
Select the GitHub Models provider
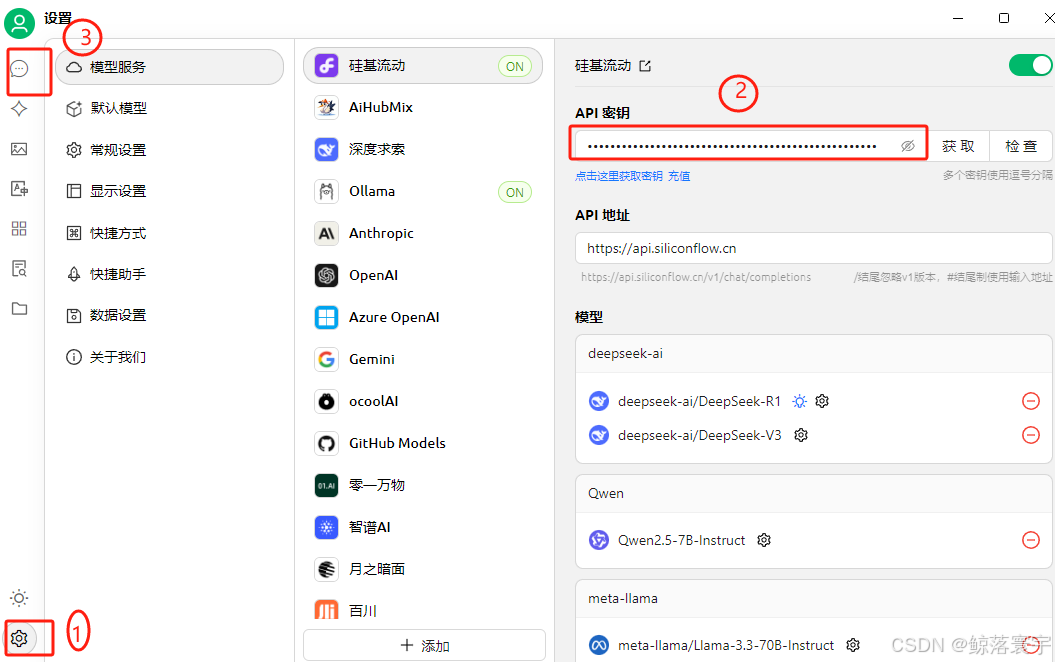[x=423, y=443]
